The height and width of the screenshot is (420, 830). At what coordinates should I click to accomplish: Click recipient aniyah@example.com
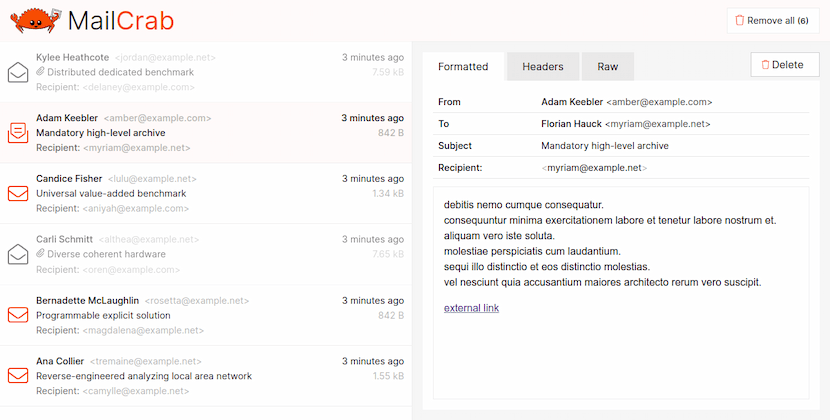coord(136,208)
